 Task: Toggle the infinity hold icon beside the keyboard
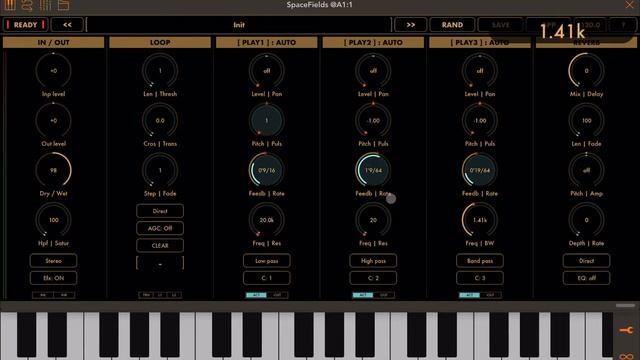pyautogui.click(x=626, y=356)
